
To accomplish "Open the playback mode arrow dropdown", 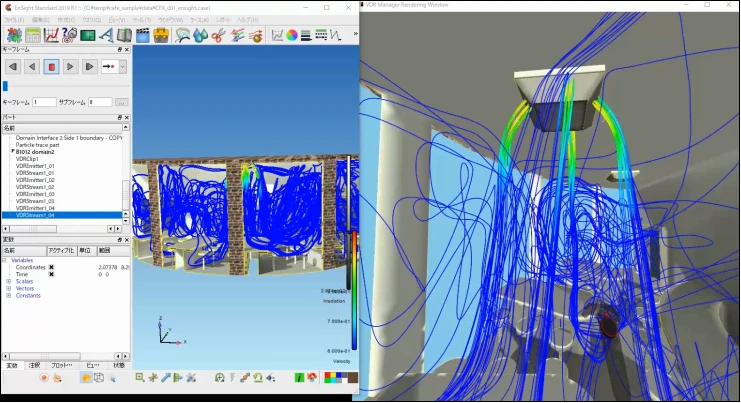I will (x=122, y=67).
